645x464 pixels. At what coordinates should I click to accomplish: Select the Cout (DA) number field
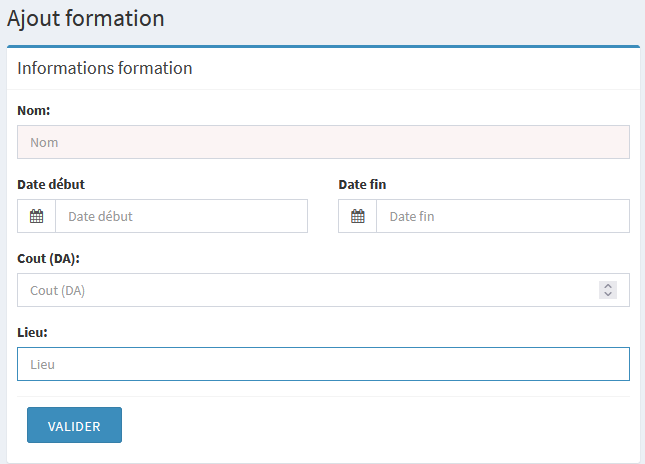click(300, 290)
